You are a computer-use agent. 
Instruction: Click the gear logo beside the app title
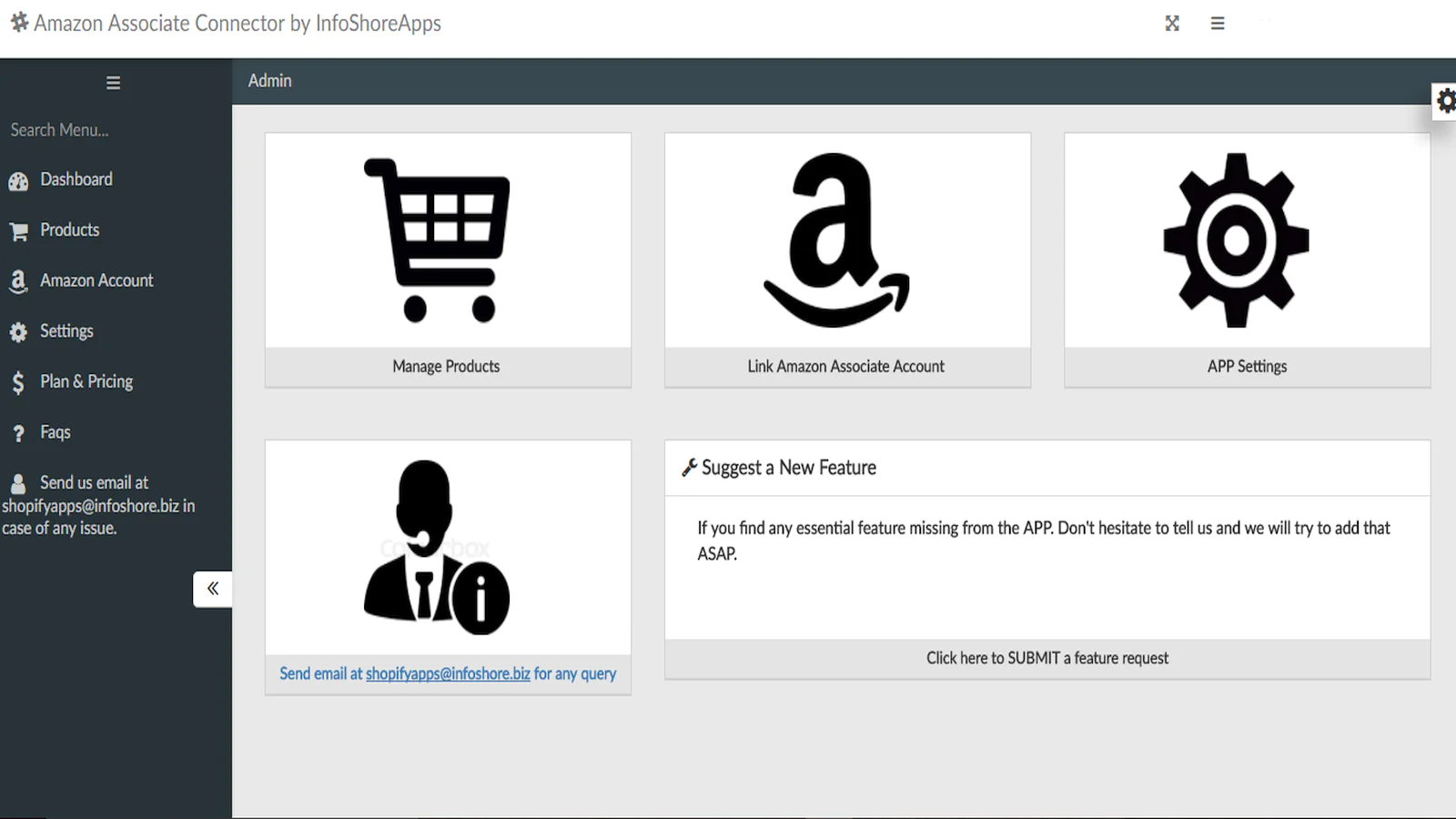pos(20,22)
